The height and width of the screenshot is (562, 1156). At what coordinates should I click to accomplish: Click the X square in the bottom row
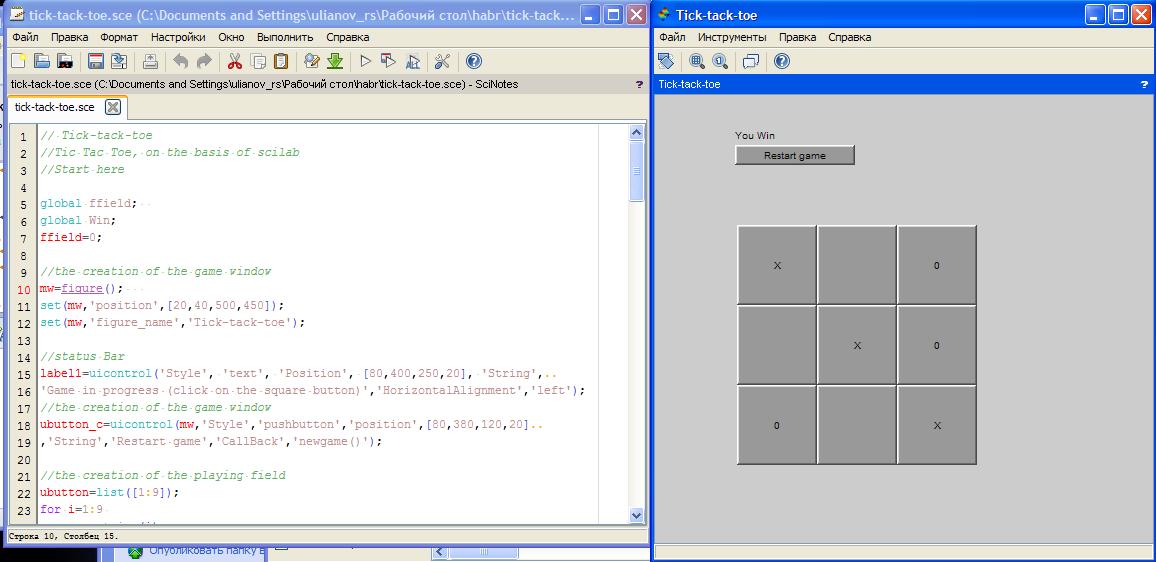click(x=937, y=425)
